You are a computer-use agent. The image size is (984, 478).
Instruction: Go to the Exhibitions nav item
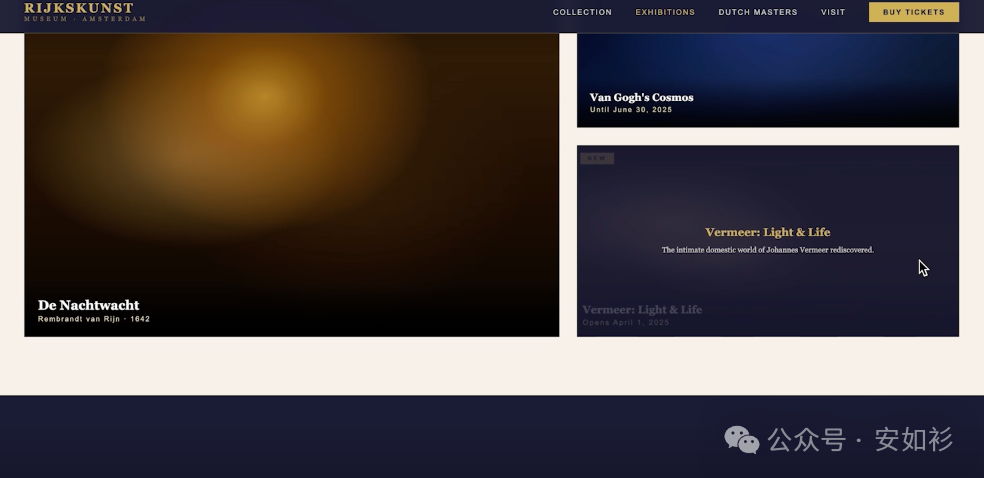point(665,12)
